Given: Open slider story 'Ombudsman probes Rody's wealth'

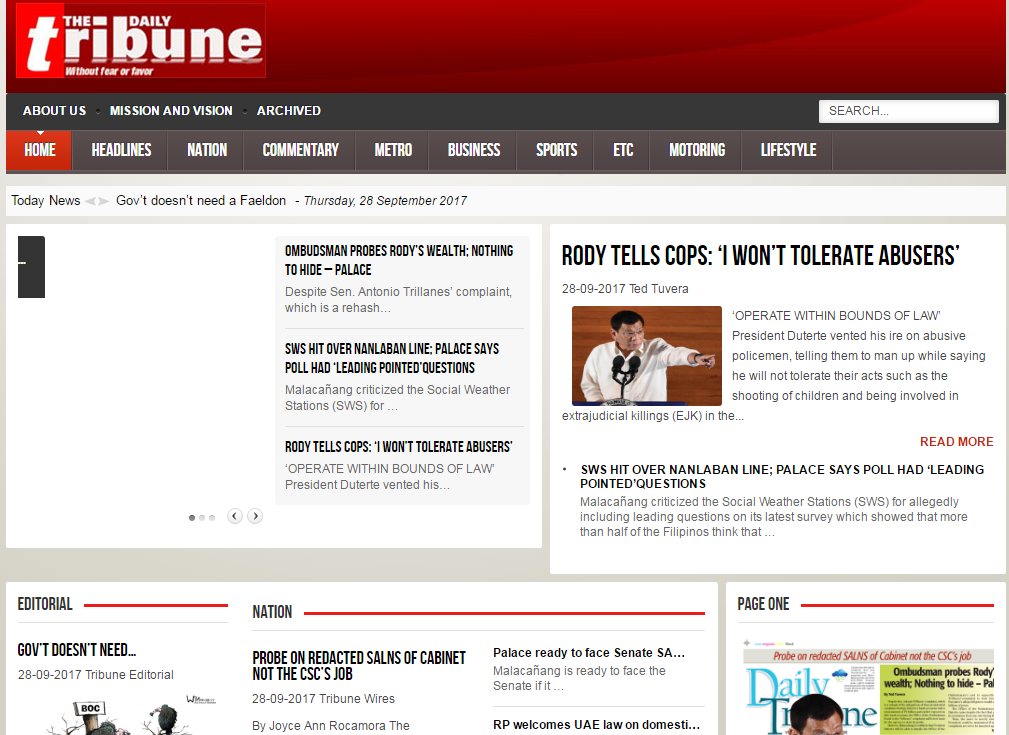Looking at the screenshot, I should (x=399, y=260).
